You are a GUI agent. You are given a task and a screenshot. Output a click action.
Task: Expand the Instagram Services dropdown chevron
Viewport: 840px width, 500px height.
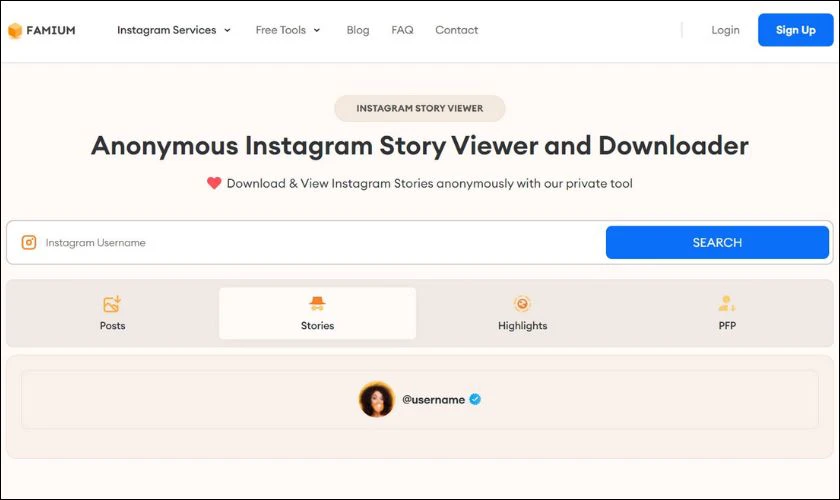coord(227,31)
